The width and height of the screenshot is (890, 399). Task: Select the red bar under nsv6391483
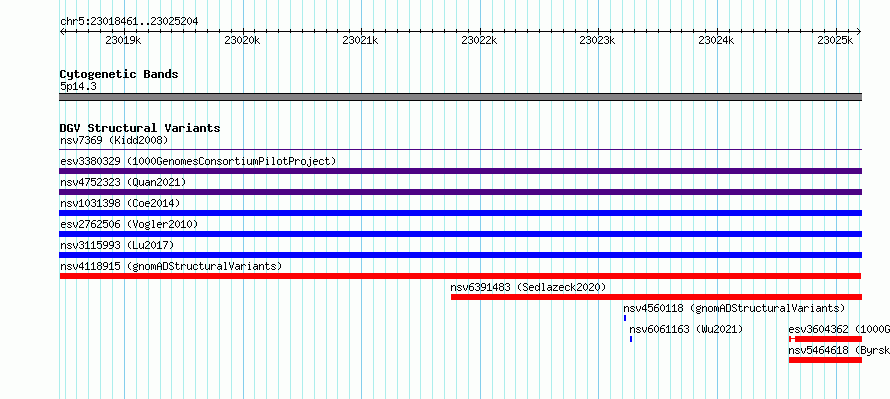(657, 297)
